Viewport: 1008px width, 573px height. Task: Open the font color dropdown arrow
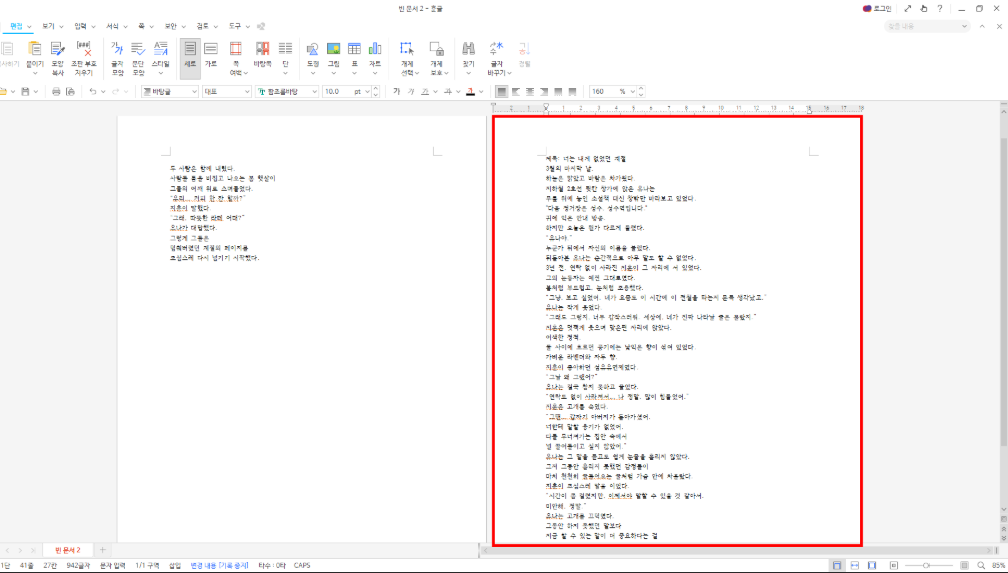[481, 92]
